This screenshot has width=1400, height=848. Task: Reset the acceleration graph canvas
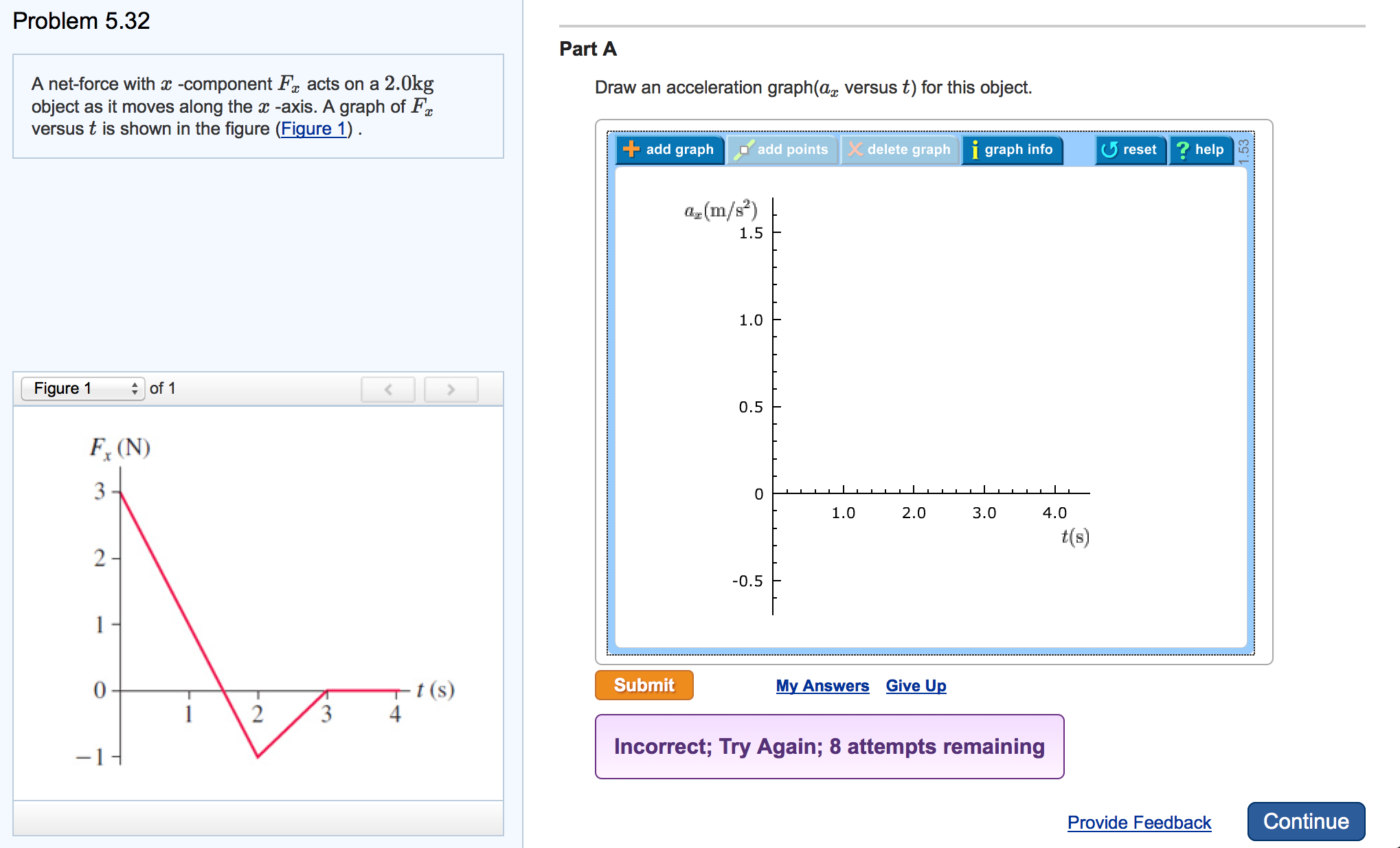coord(1129,150)
